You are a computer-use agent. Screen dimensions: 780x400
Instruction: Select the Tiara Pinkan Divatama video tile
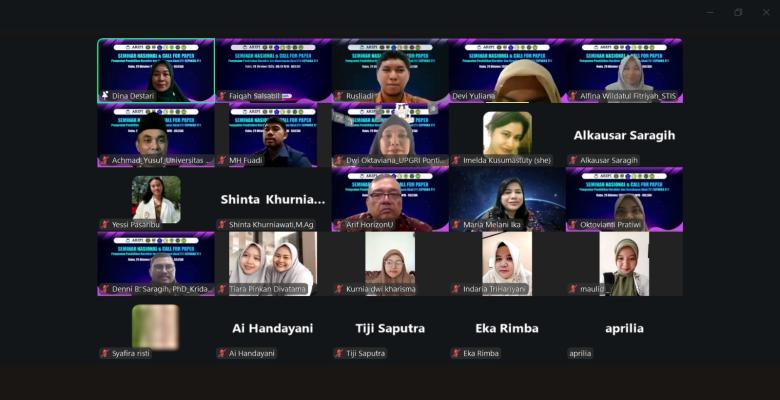[273, 264]
